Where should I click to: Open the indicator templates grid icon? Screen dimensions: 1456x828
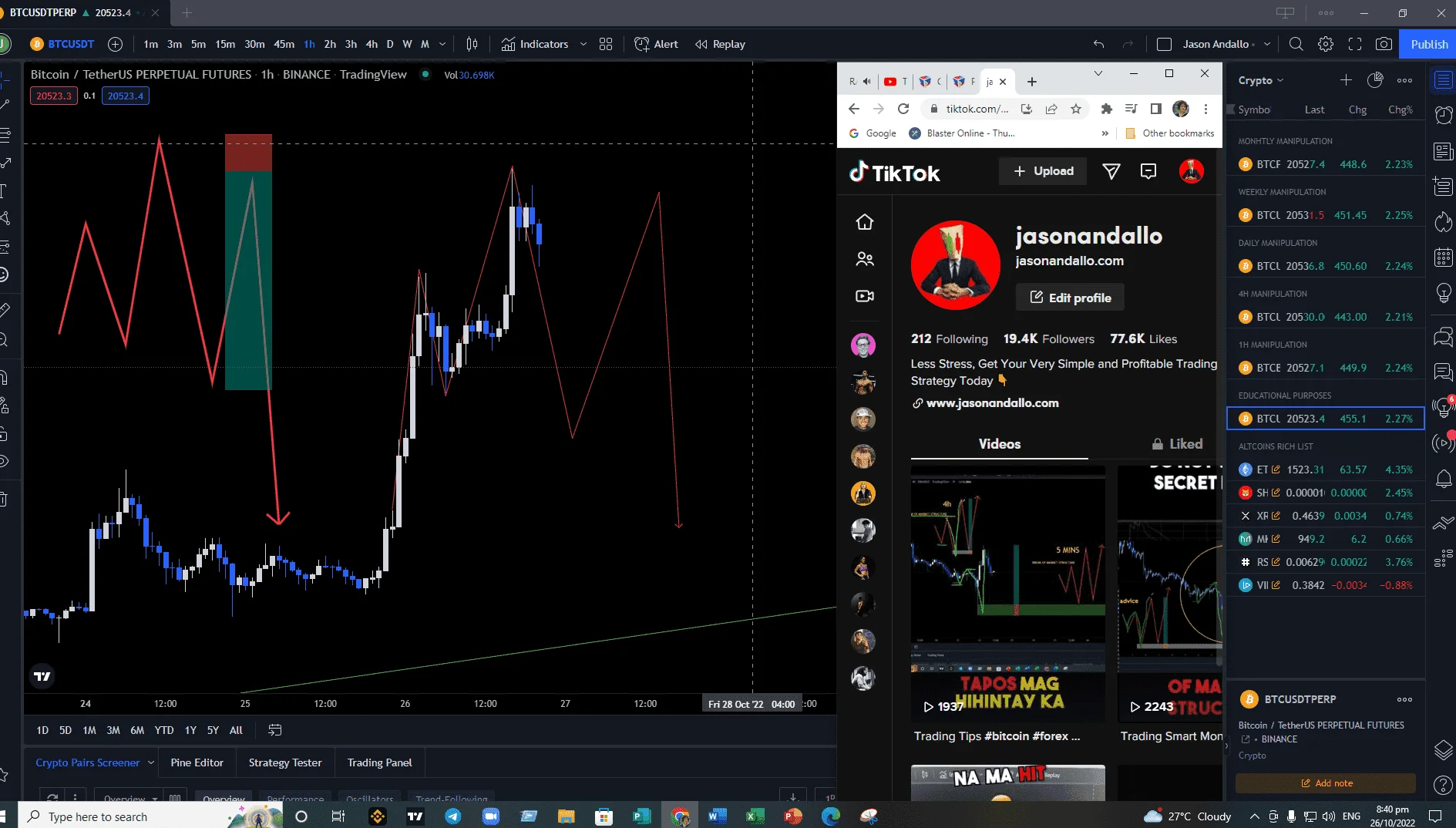click(x=606, y=44)
